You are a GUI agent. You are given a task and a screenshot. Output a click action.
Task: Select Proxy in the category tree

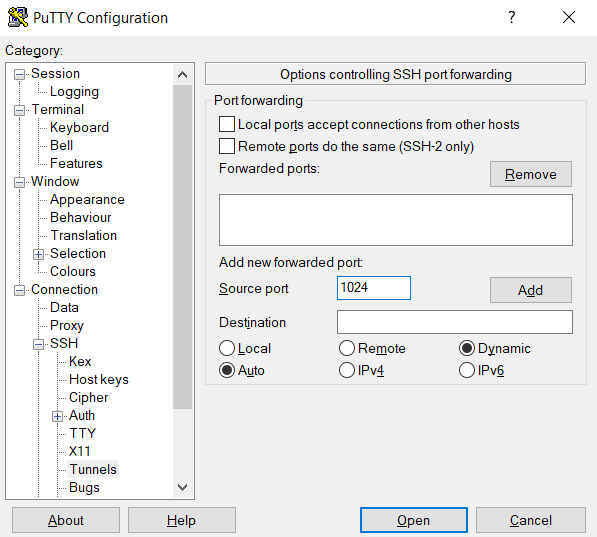(67, 325)
